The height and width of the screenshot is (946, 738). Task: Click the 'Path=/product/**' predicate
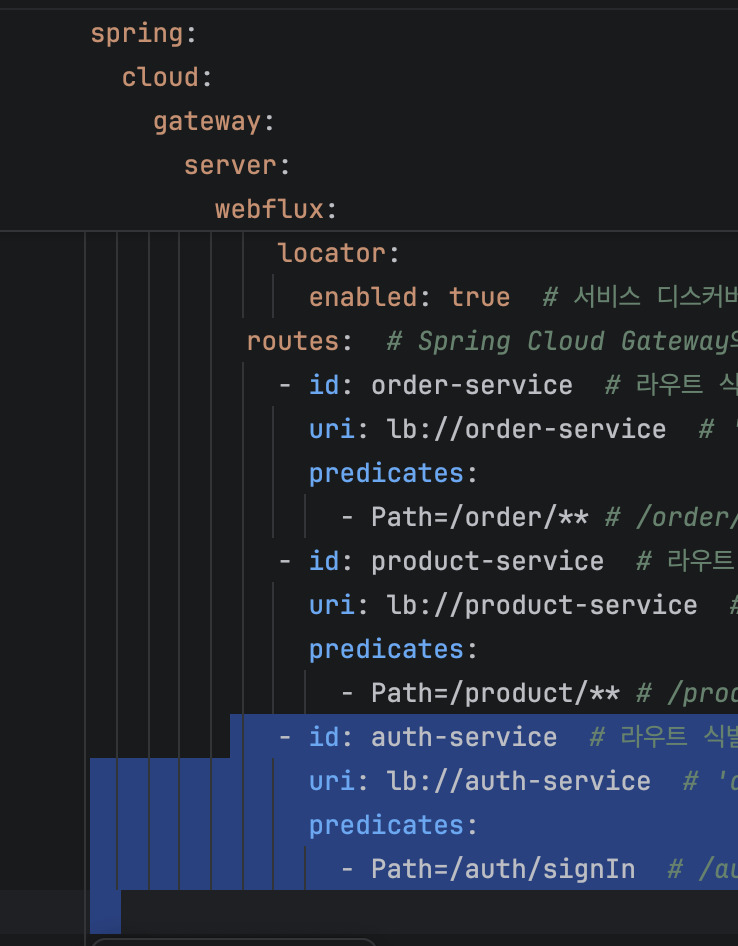pos(495,693)
